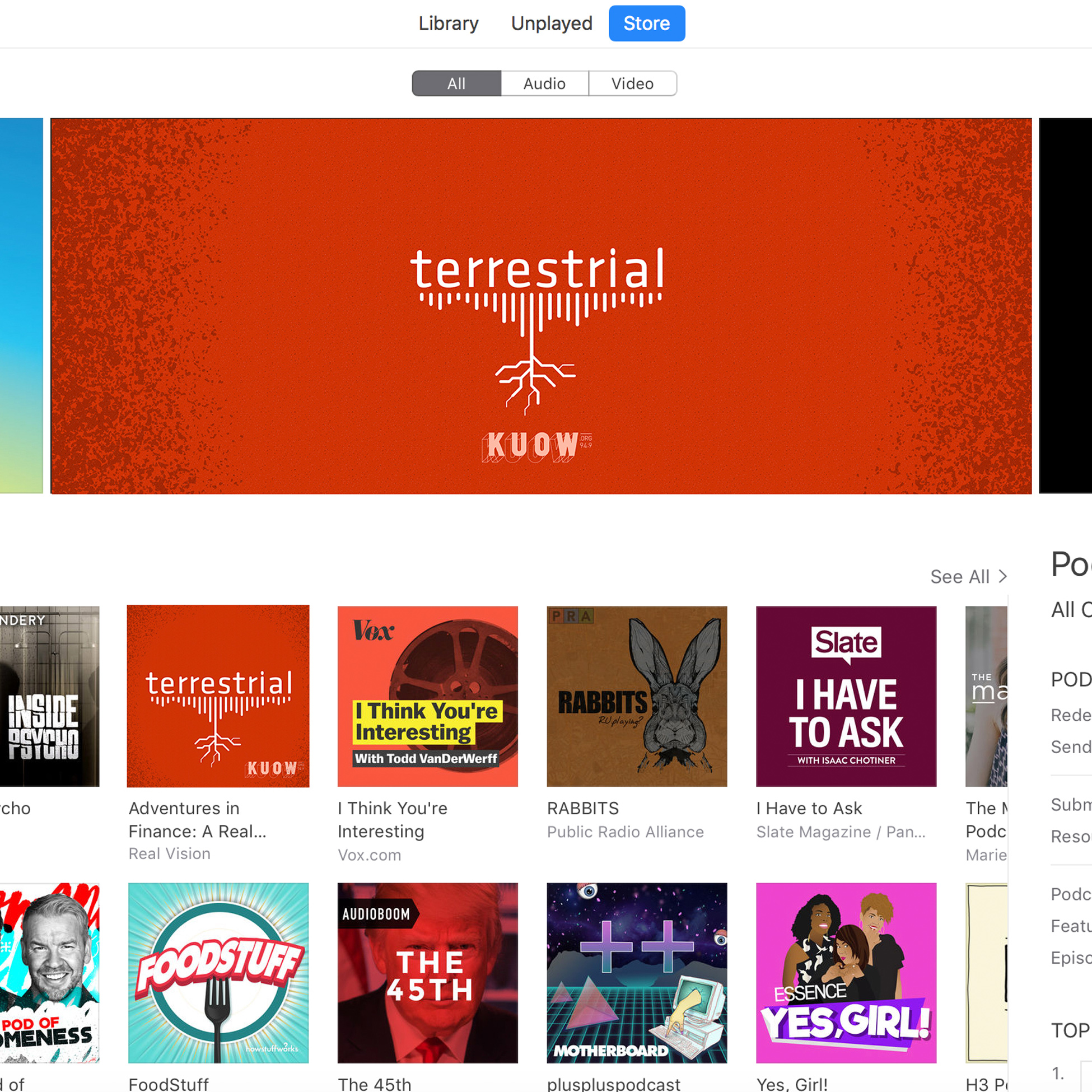Switch to the Unplayed tab
This screenshot has height=1092, width=1092.
tap(552, 23)
